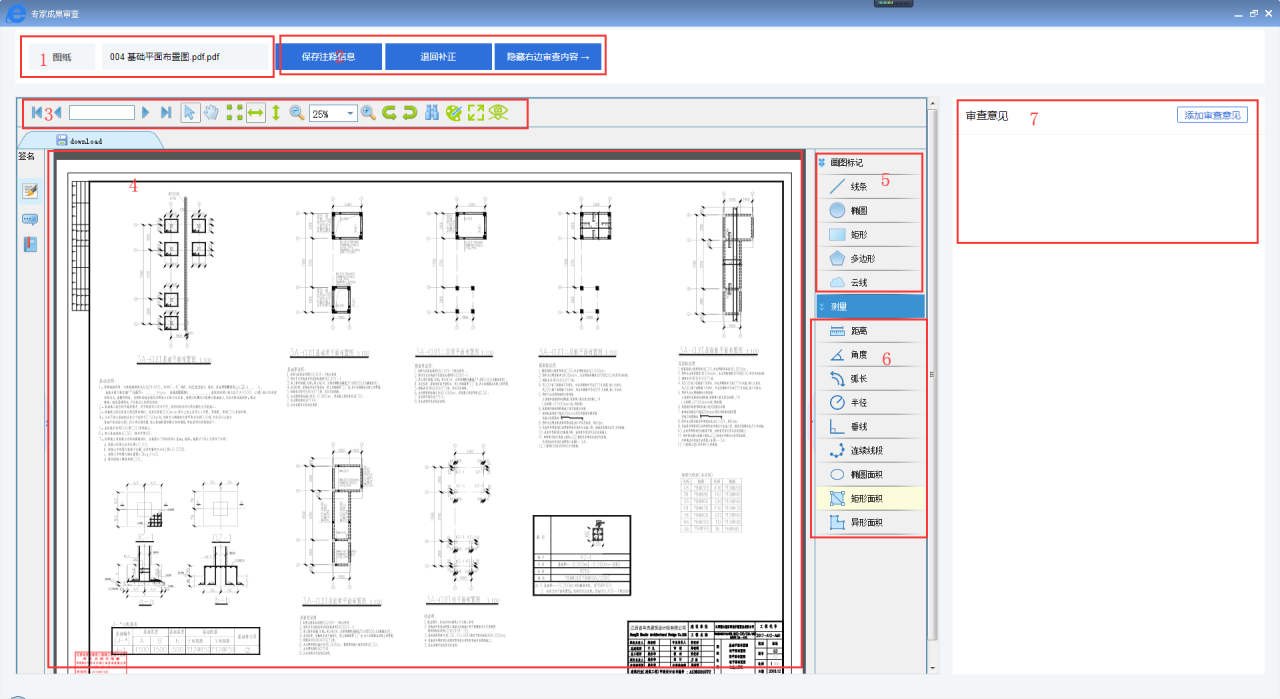Select the 矩形 rectangle markup tool
Image resolution: width=1280 pixels, height=699 pixels.
tap(870, 235)
